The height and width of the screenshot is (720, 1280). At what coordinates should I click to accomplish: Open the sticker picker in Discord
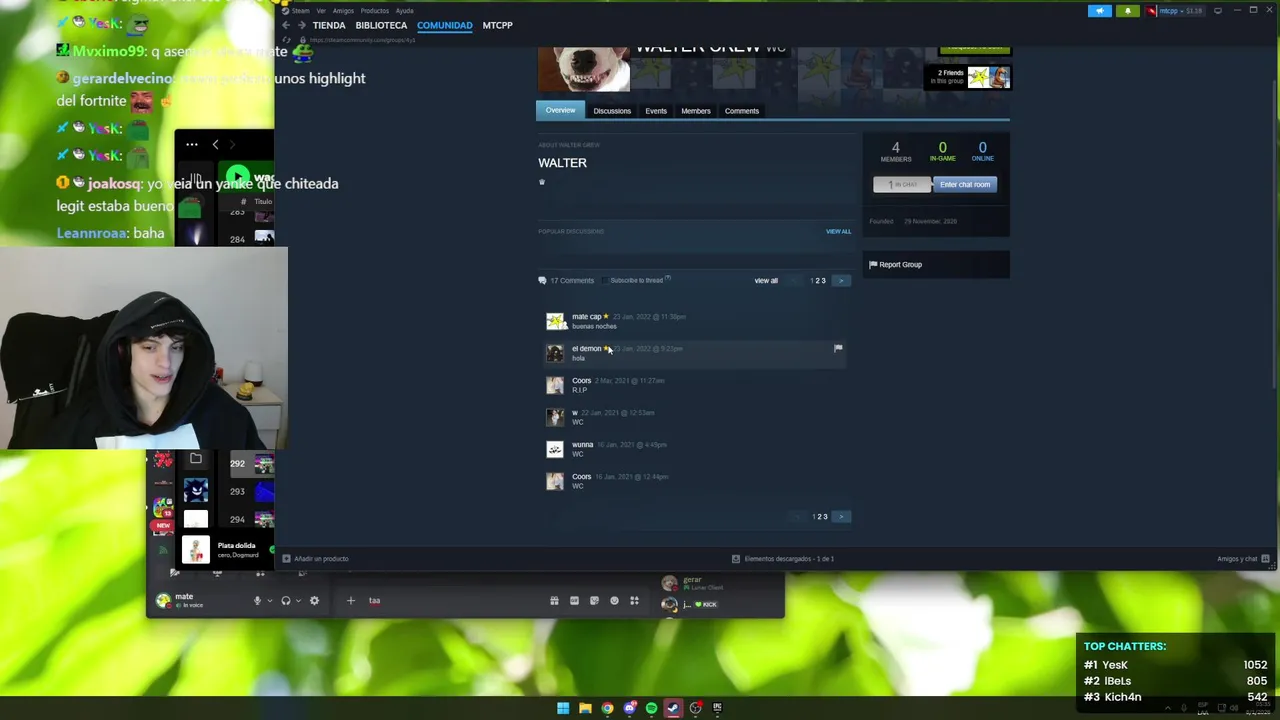[x=594, y=601]
